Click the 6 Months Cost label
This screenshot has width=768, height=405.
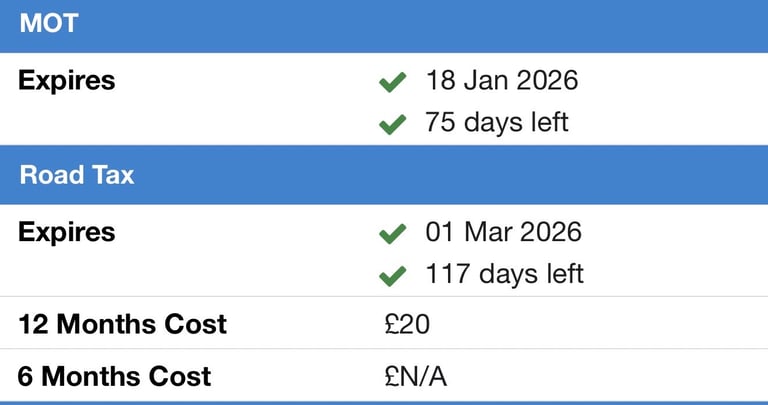pyautogui.click(x=114, y=377)
